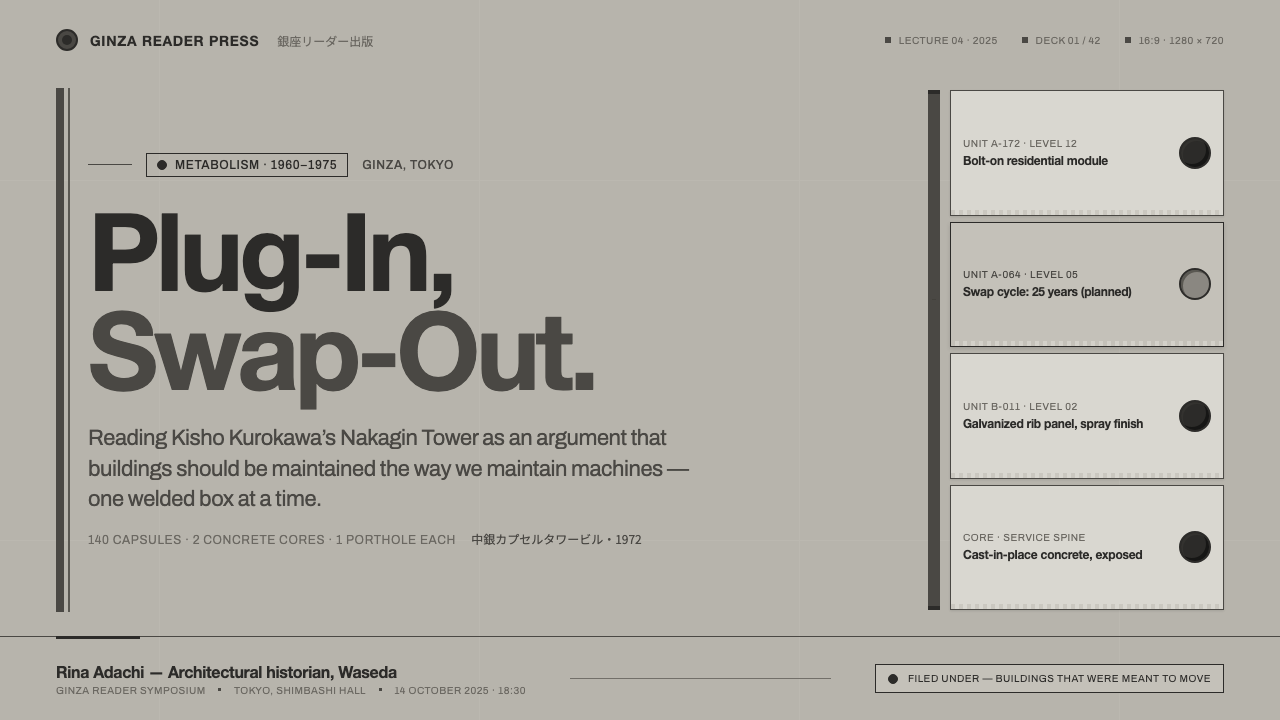Screen dimensions: 1280x720
Task: Click the dot icon in the METABOLISM tag
Action: coord(162,165)
